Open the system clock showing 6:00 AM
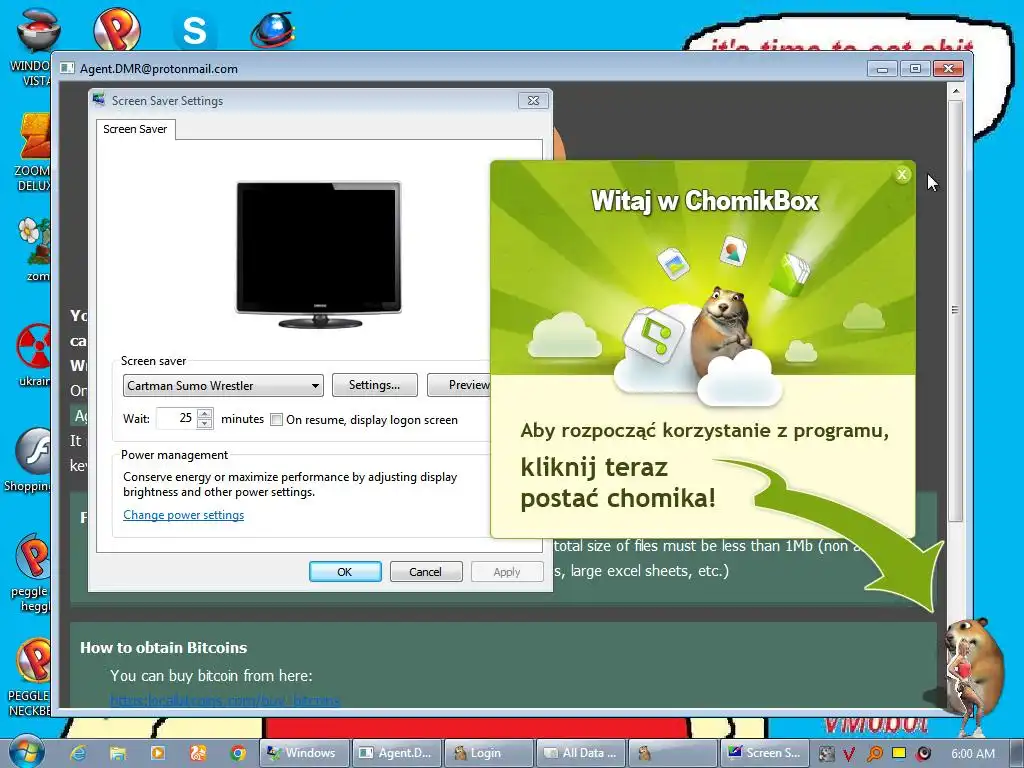The width and height of the screenshot is (1024, 768). click(972, 754)
